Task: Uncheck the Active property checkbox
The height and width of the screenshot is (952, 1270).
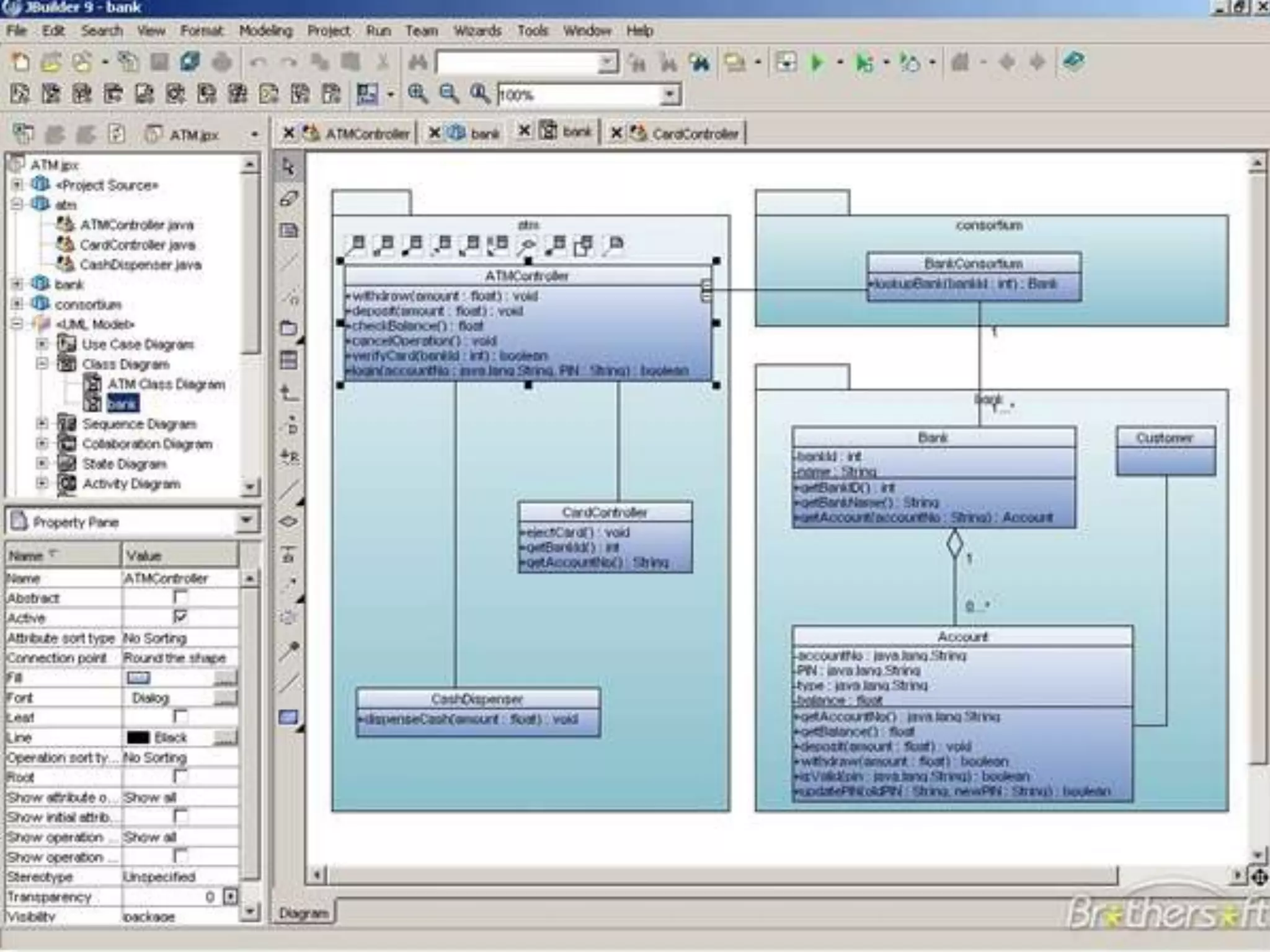Action: [180, 617]
